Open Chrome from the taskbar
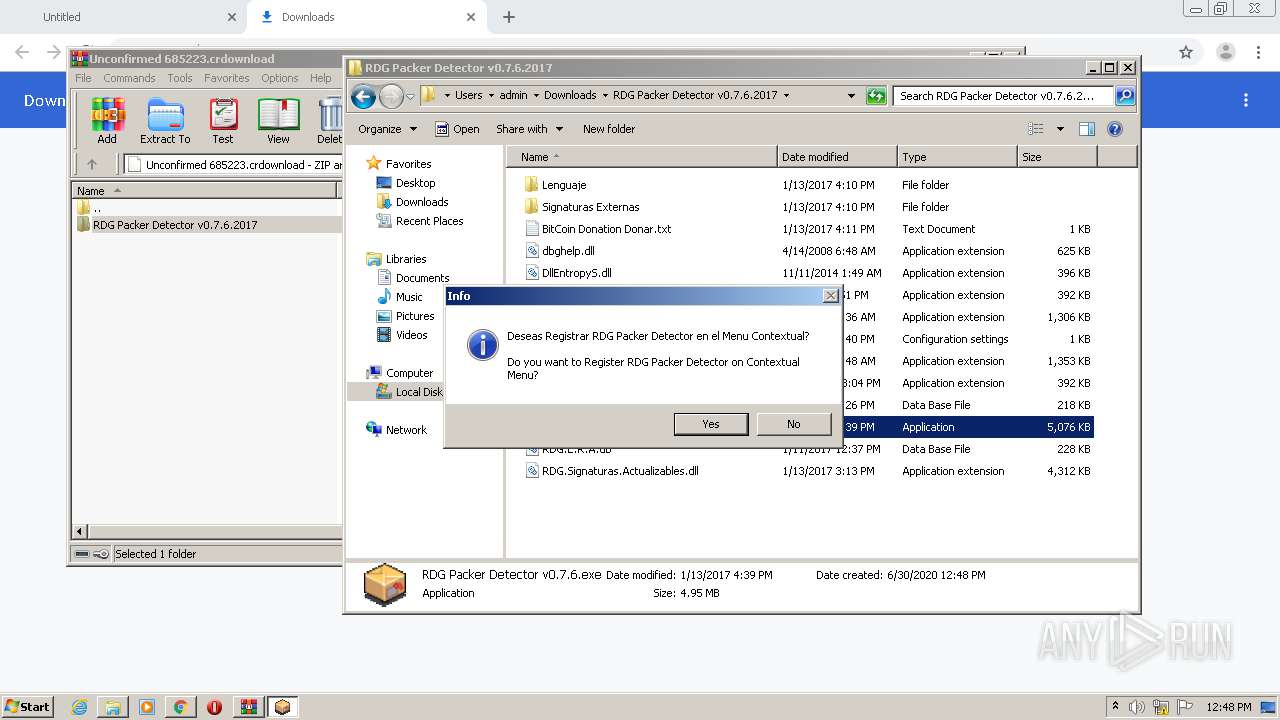1280x720 pixels. [x=180, y=707]
